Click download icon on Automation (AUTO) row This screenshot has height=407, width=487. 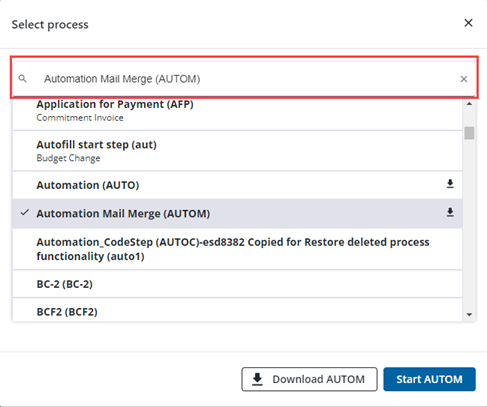click(450, 184)
